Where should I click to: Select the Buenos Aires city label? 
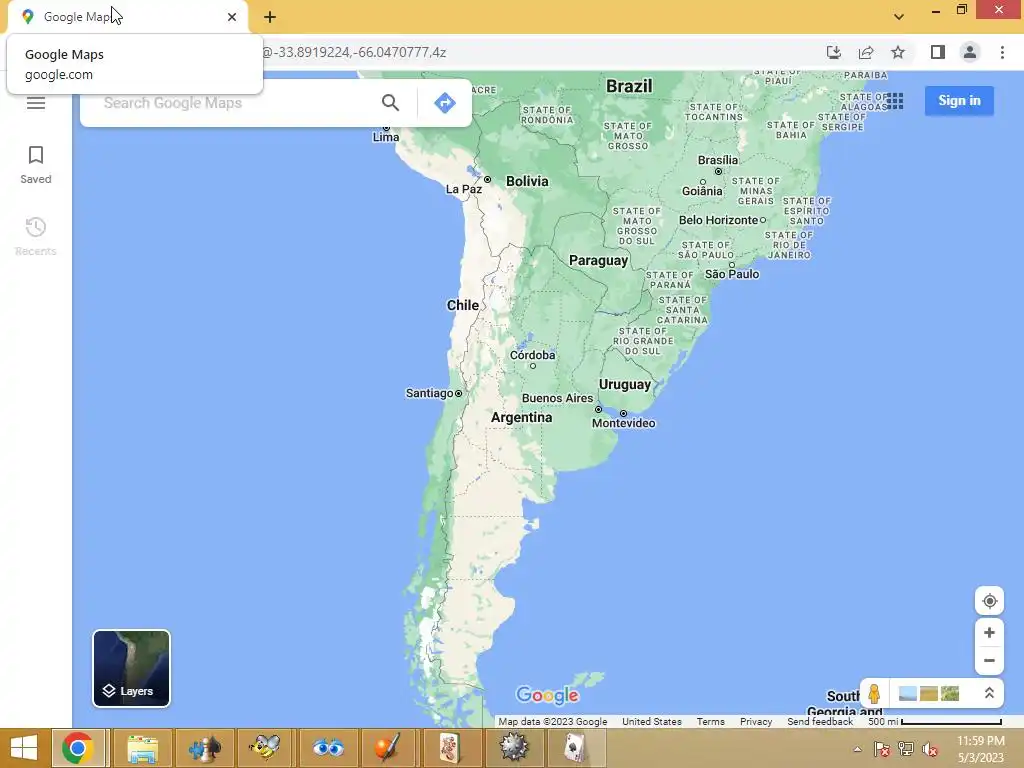(x=557, y=398)
